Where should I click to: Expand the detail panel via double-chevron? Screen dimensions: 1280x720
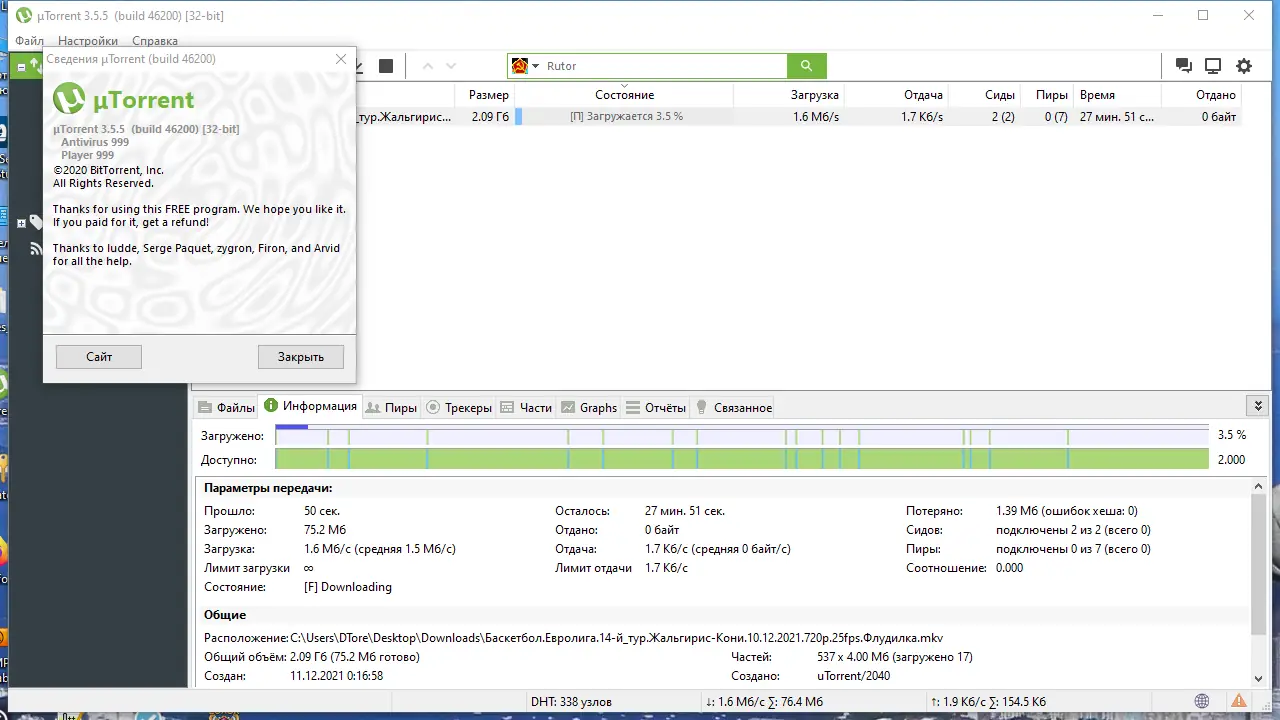pyautogui.click(x=1257, y=405)
